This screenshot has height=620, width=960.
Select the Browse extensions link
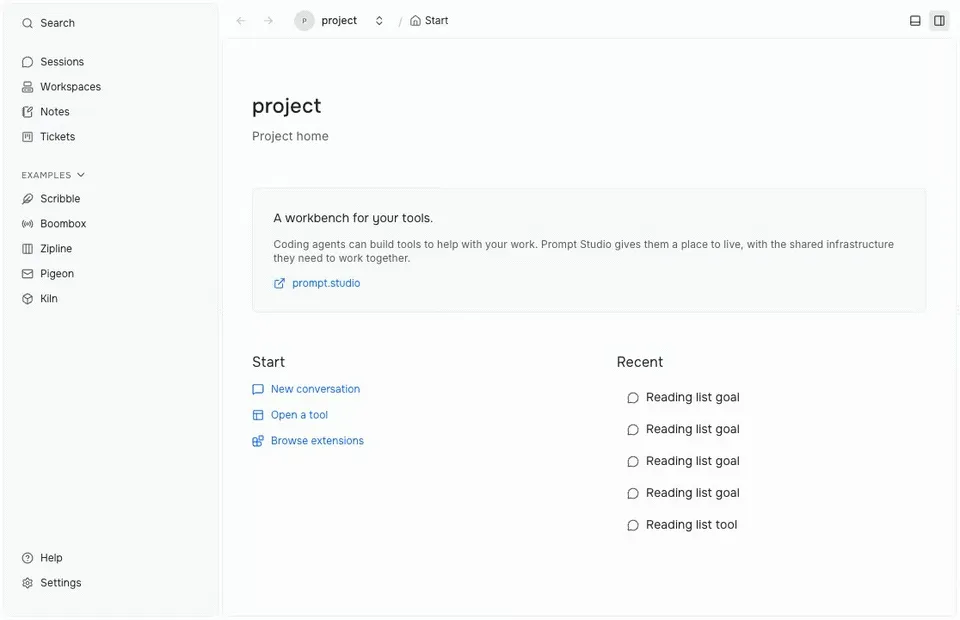pyautogui.click(x=317, y=441)
